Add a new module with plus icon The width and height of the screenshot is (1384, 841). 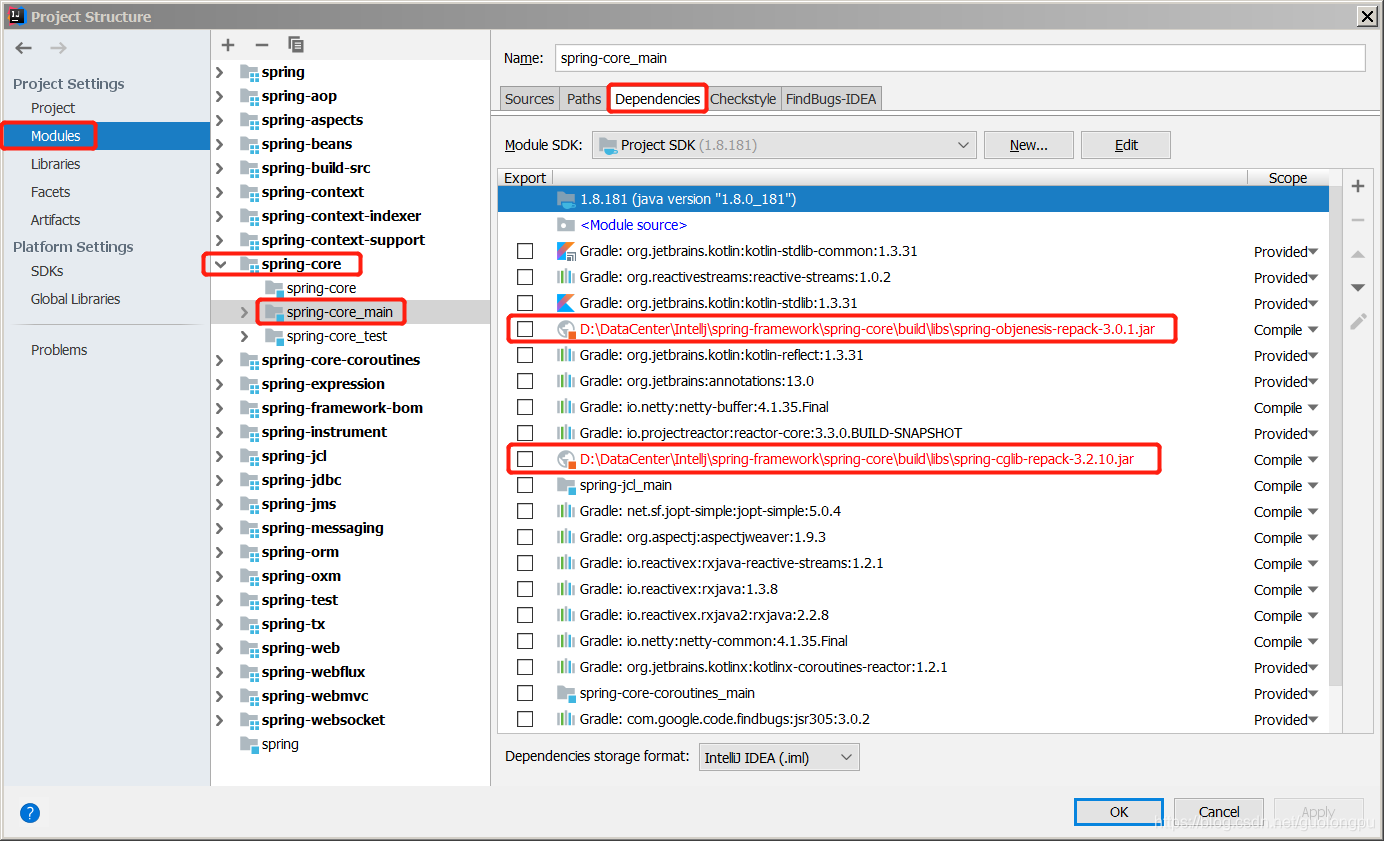point(228,45)
